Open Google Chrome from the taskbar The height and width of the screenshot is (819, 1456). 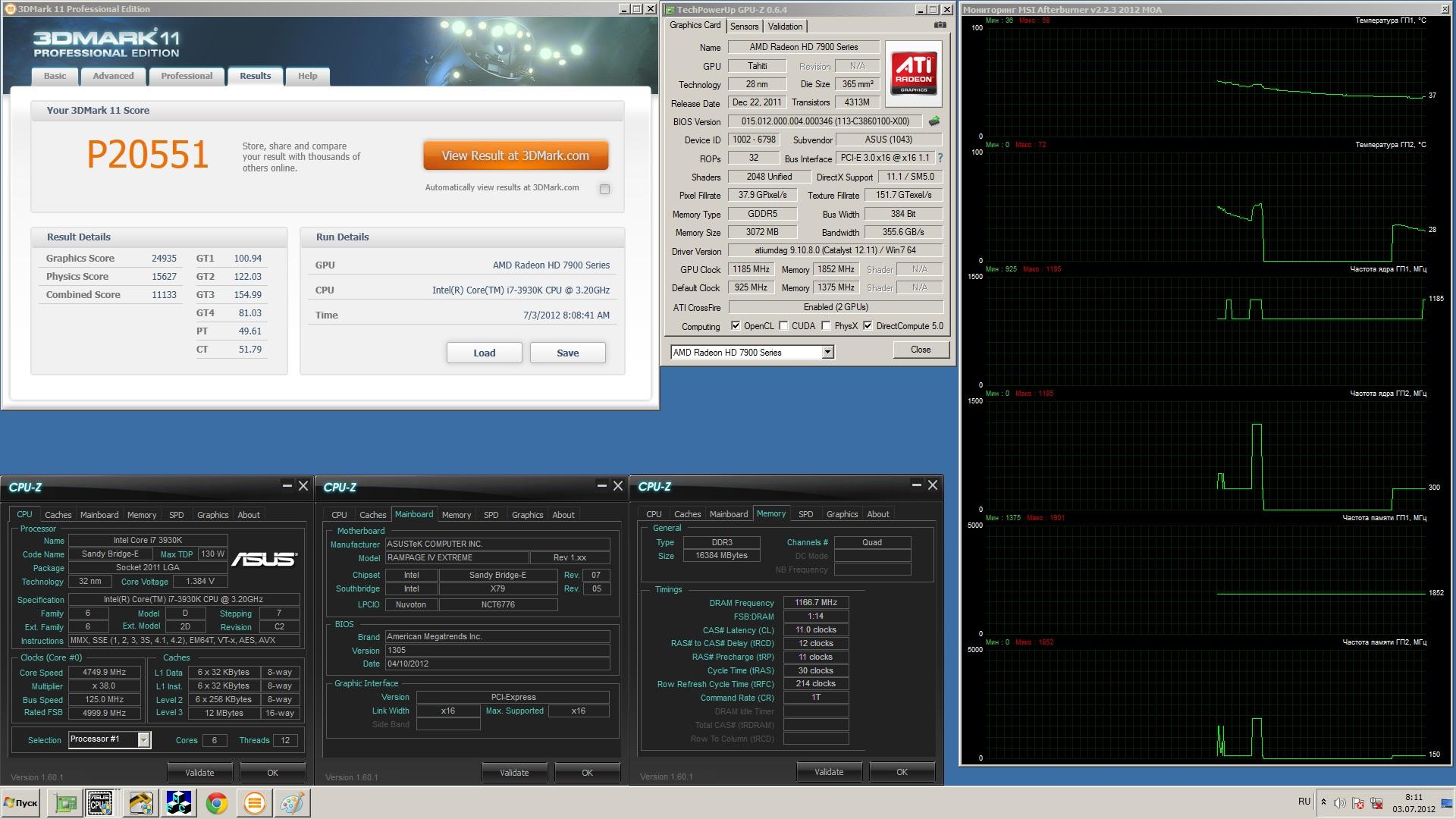[x=217, y=803]
